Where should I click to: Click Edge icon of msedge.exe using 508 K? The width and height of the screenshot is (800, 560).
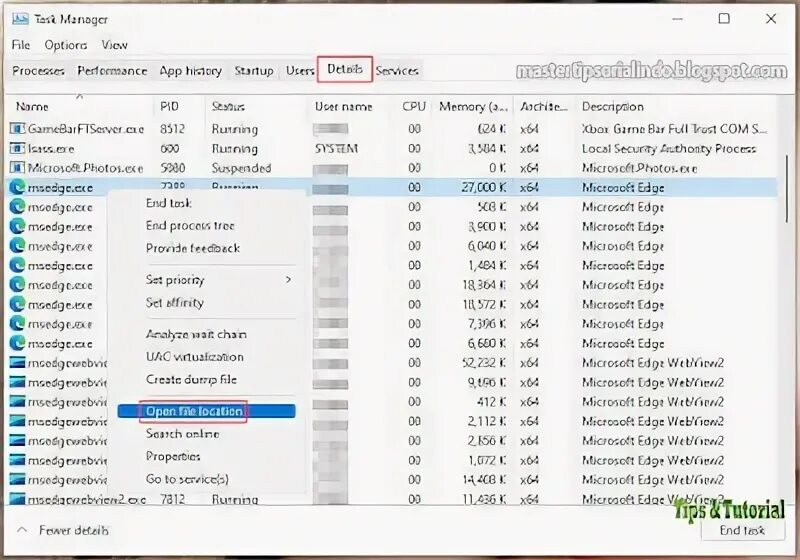pos(17,207)
